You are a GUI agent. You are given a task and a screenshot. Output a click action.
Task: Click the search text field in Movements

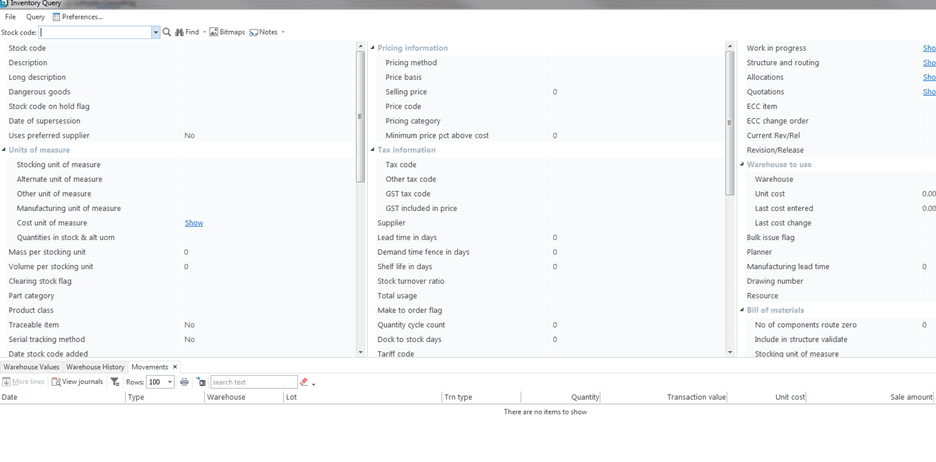[254, 382]
